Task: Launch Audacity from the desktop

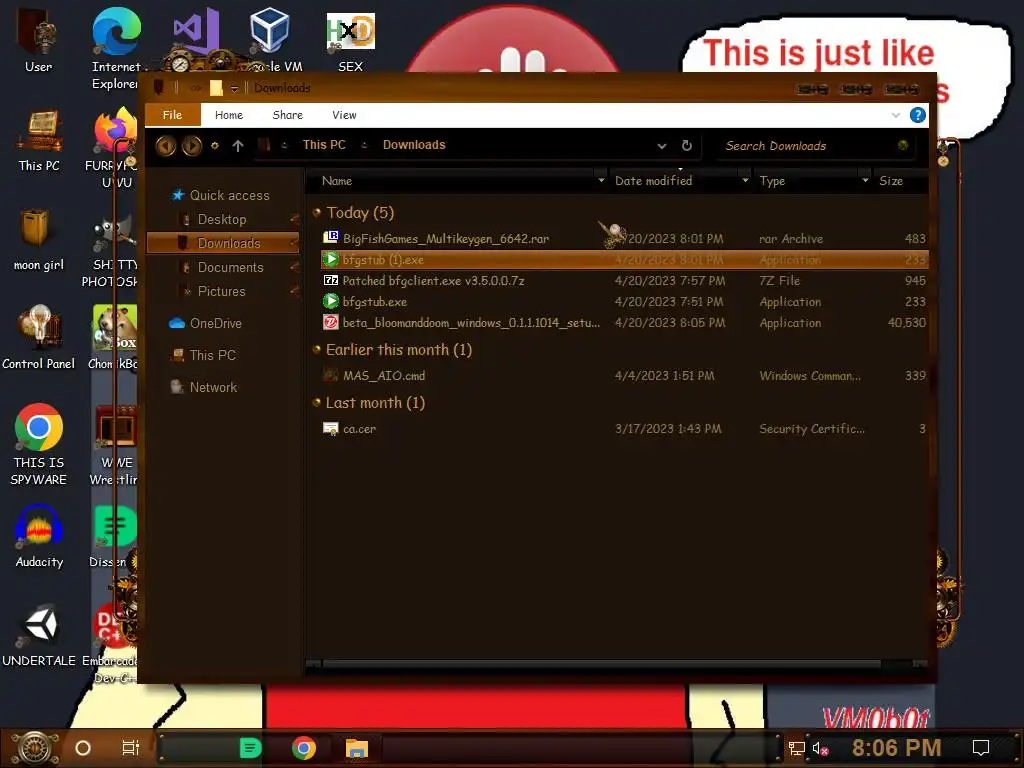Action: [39, 537]
